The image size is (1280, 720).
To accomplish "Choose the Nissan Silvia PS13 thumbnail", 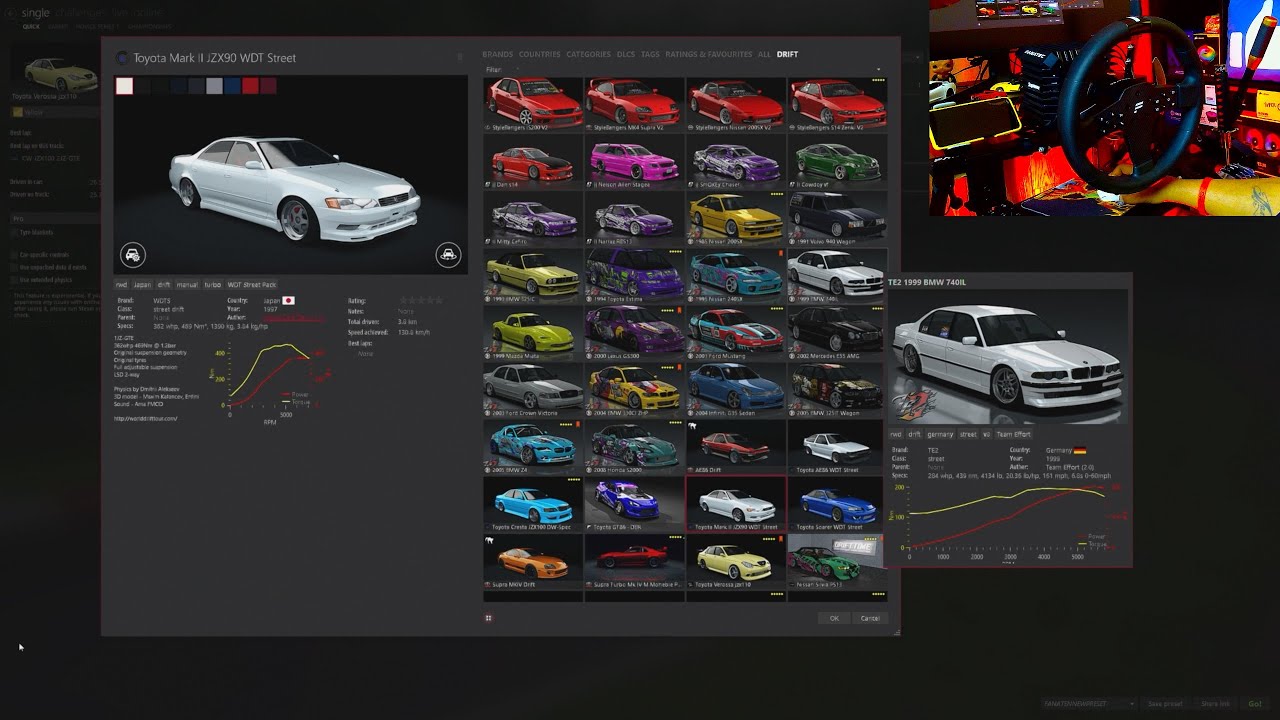I will point(836,560).
